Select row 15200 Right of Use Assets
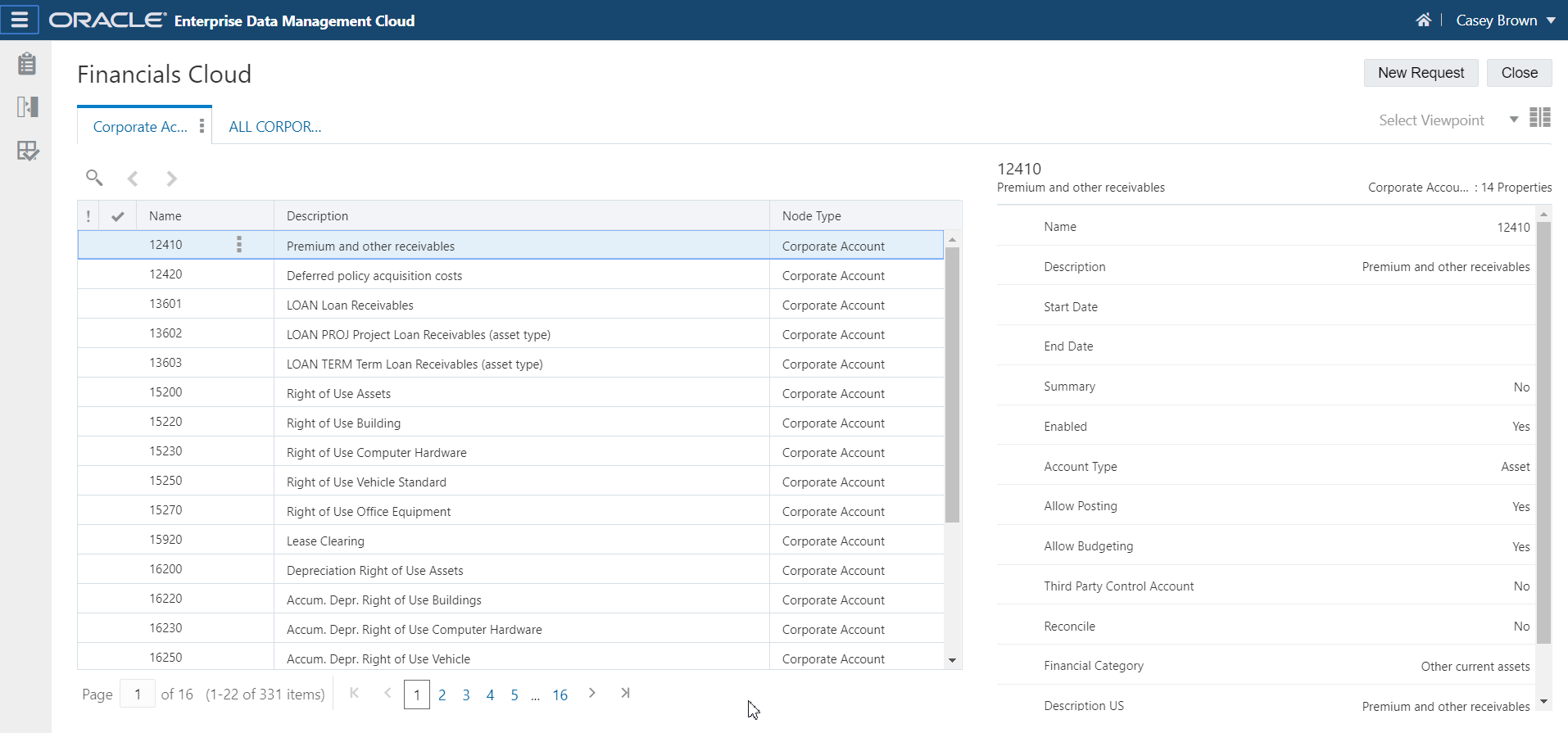The width and height of the screenshot is (1568, 733). (510, 393)
